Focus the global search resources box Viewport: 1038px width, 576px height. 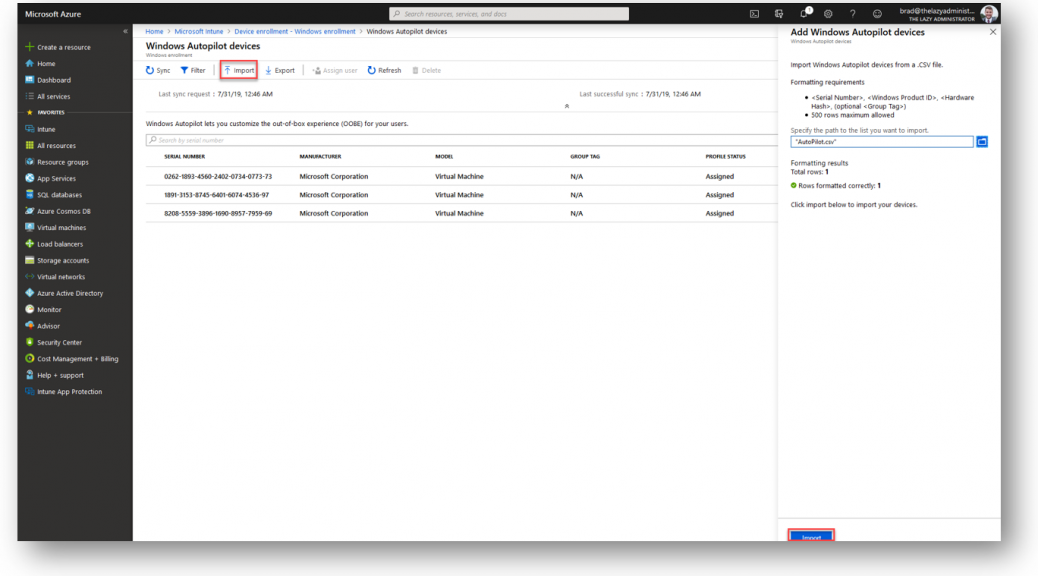click(x=509, y=14)
